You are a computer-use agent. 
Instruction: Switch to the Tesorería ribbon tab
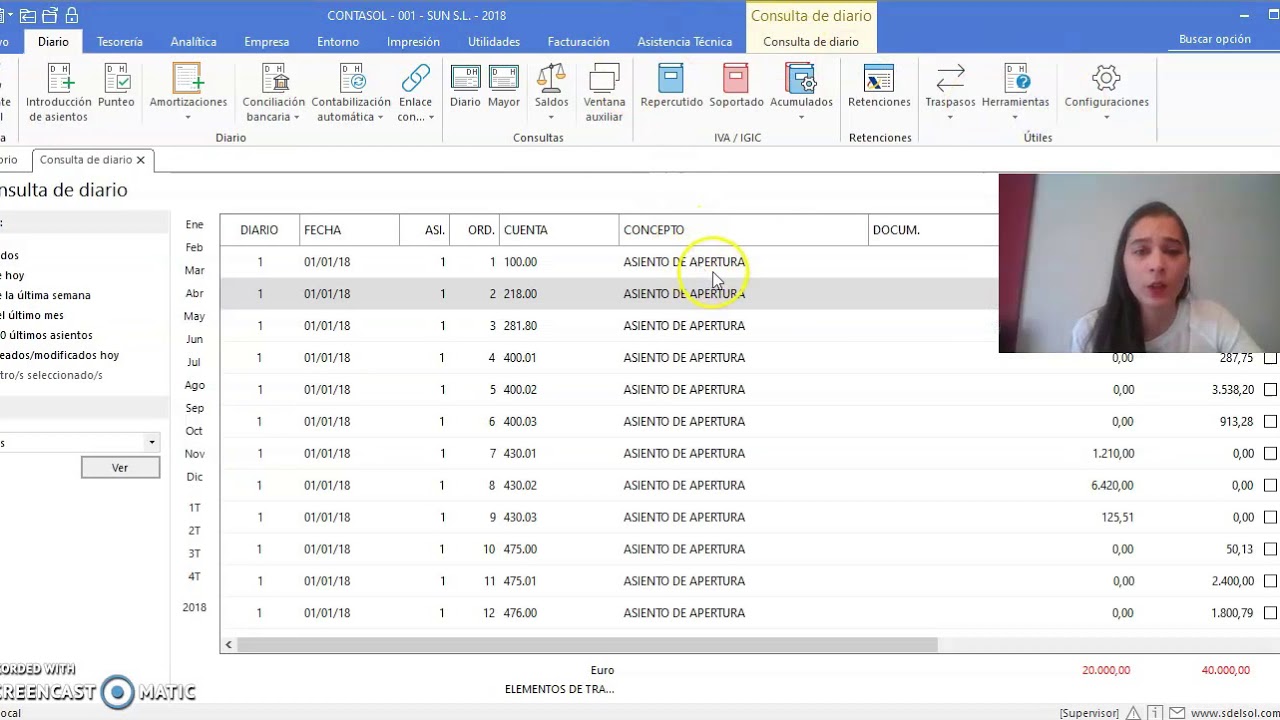(x=120, y=42)
